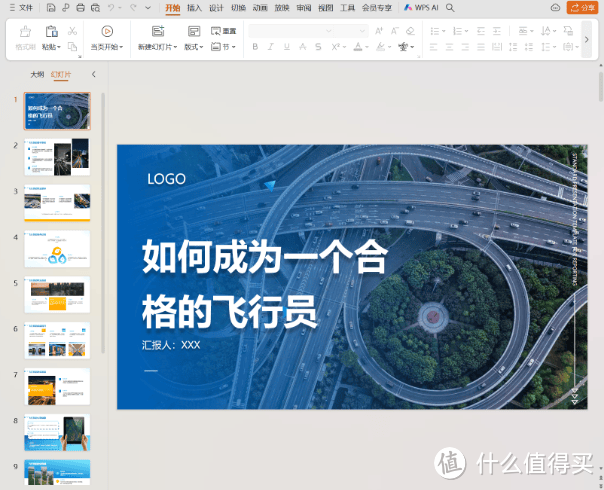Select slide 2 thumbnail
This screenshot has width=604, height=490.
[x=57, y=157]
